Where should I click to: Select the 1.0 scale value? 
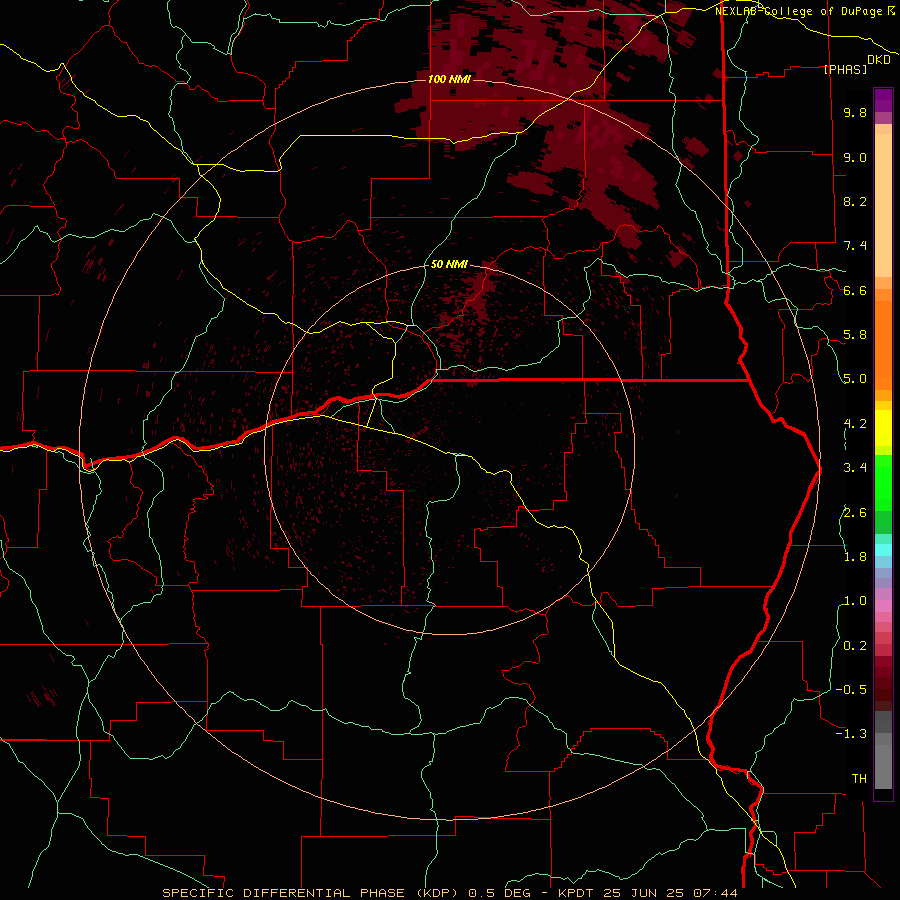click(855, 601)
